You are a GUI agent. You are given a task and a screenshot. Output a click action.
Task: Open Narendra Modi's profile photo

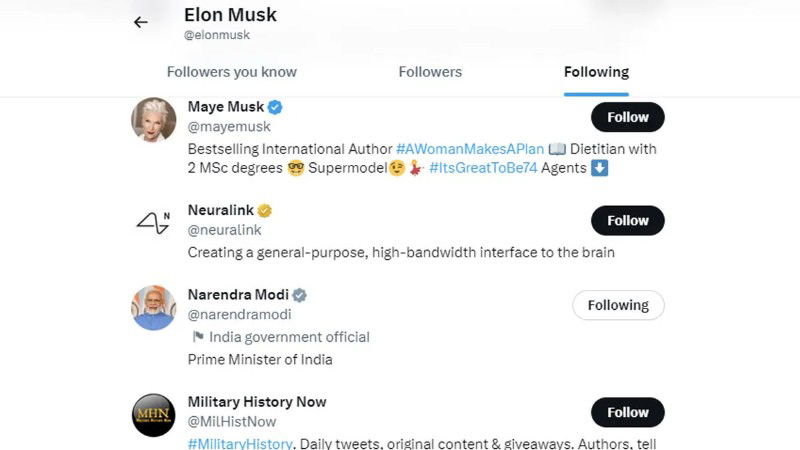click(x=154, y=308)
